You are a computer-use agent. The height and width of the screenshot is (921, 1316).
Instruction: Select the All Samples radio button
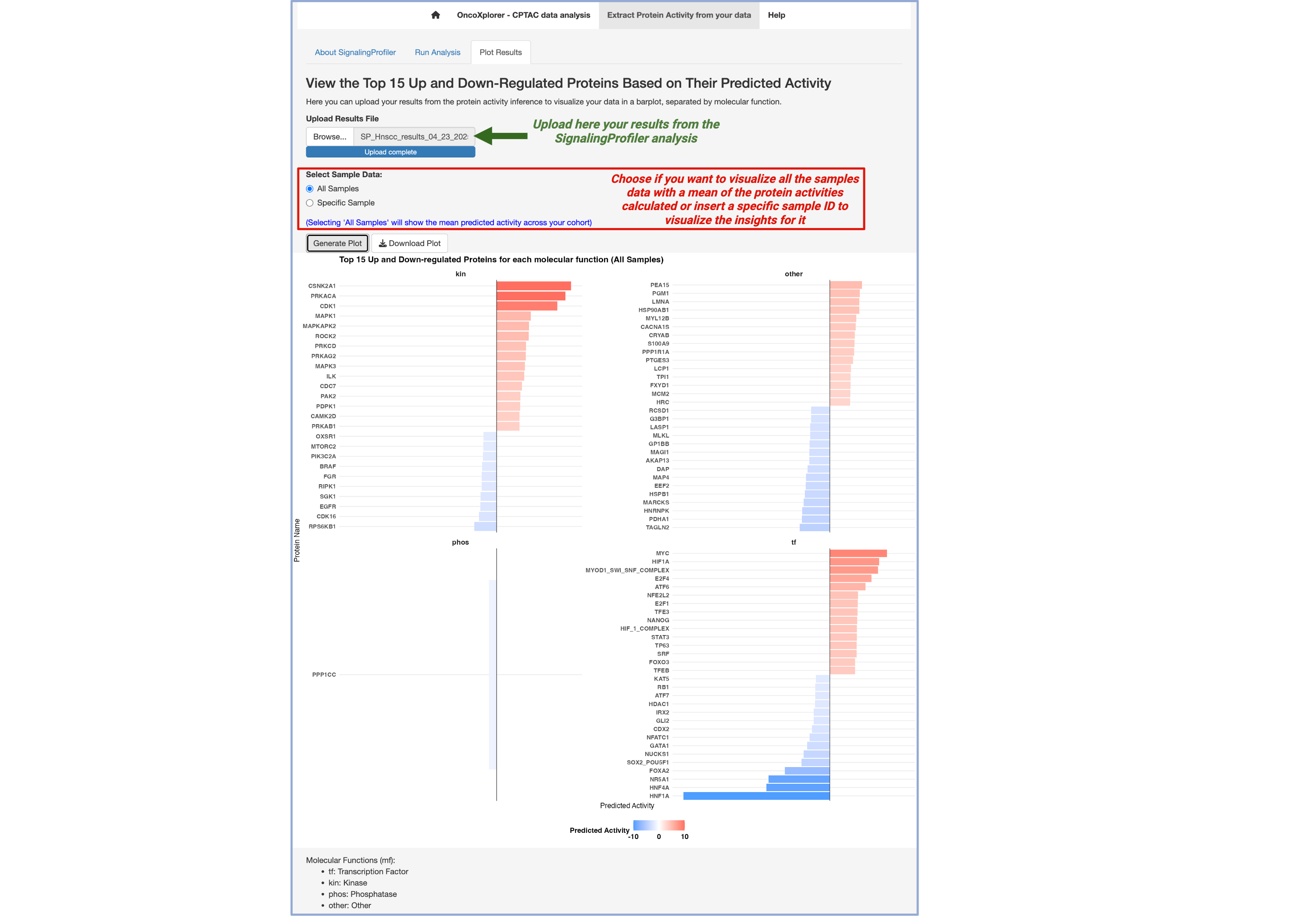point(310,188)
